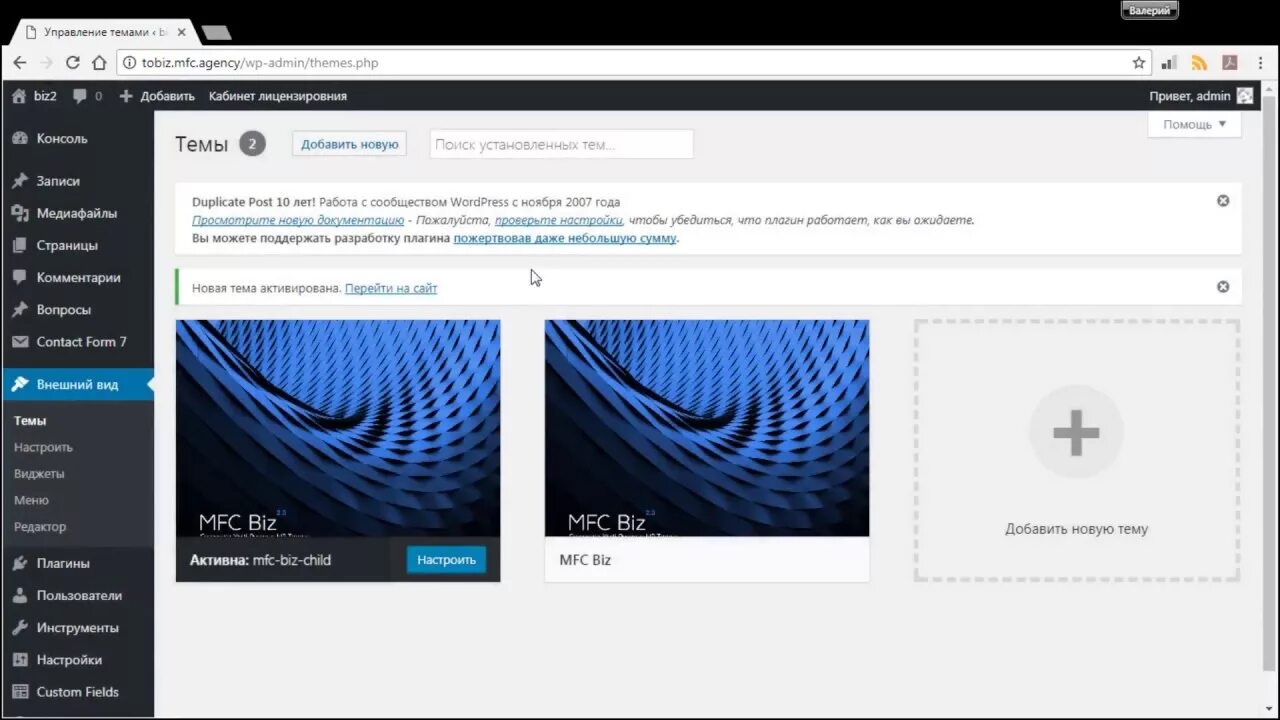
Task: Click the Внешний вид brush icon
Action: pyautogui.click(x=20, y=384)
